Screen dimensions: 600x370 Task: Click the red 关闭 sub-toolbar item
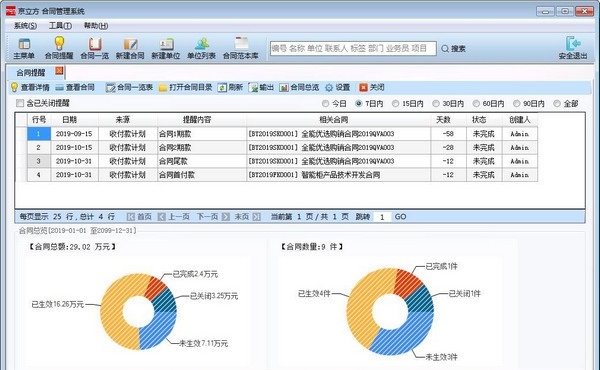tap(372, 88)
